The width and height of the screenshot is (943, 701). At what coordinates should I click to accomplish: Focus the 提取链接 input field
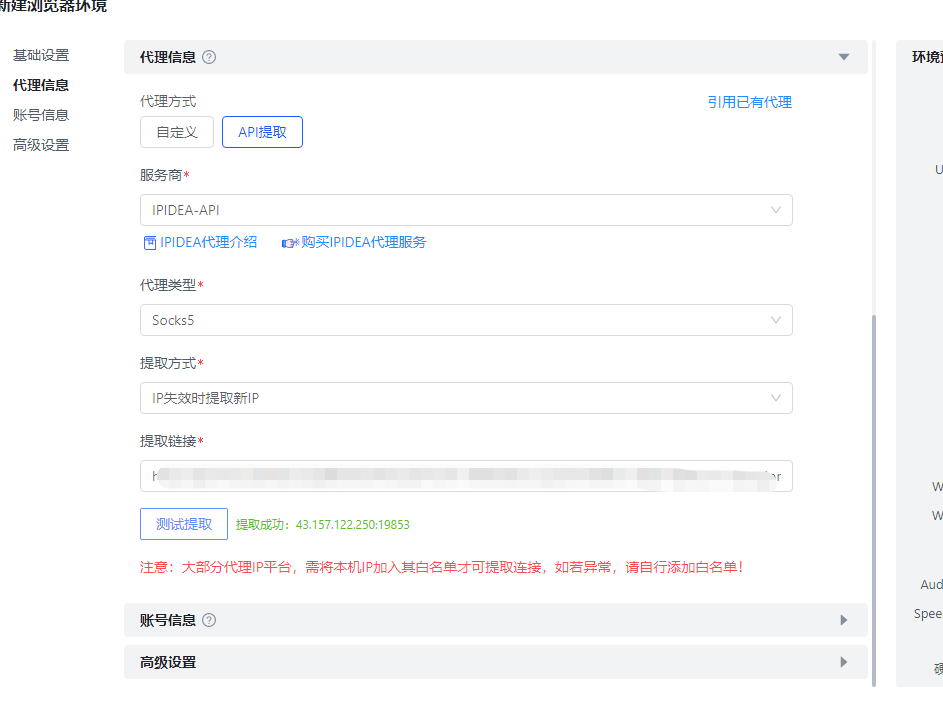466,476
